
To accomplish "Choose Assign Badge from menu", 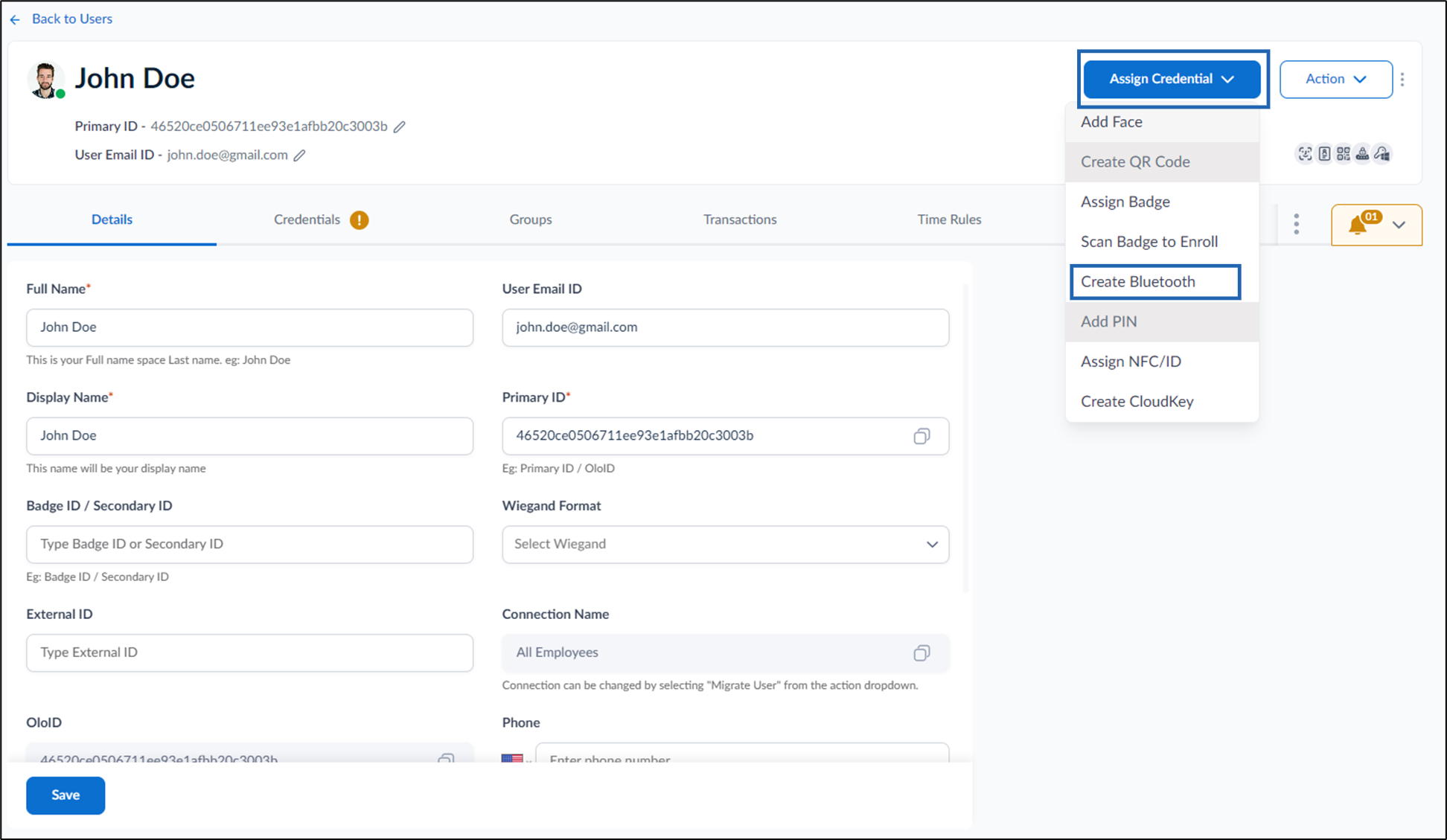I will (x=1162, y=202).
